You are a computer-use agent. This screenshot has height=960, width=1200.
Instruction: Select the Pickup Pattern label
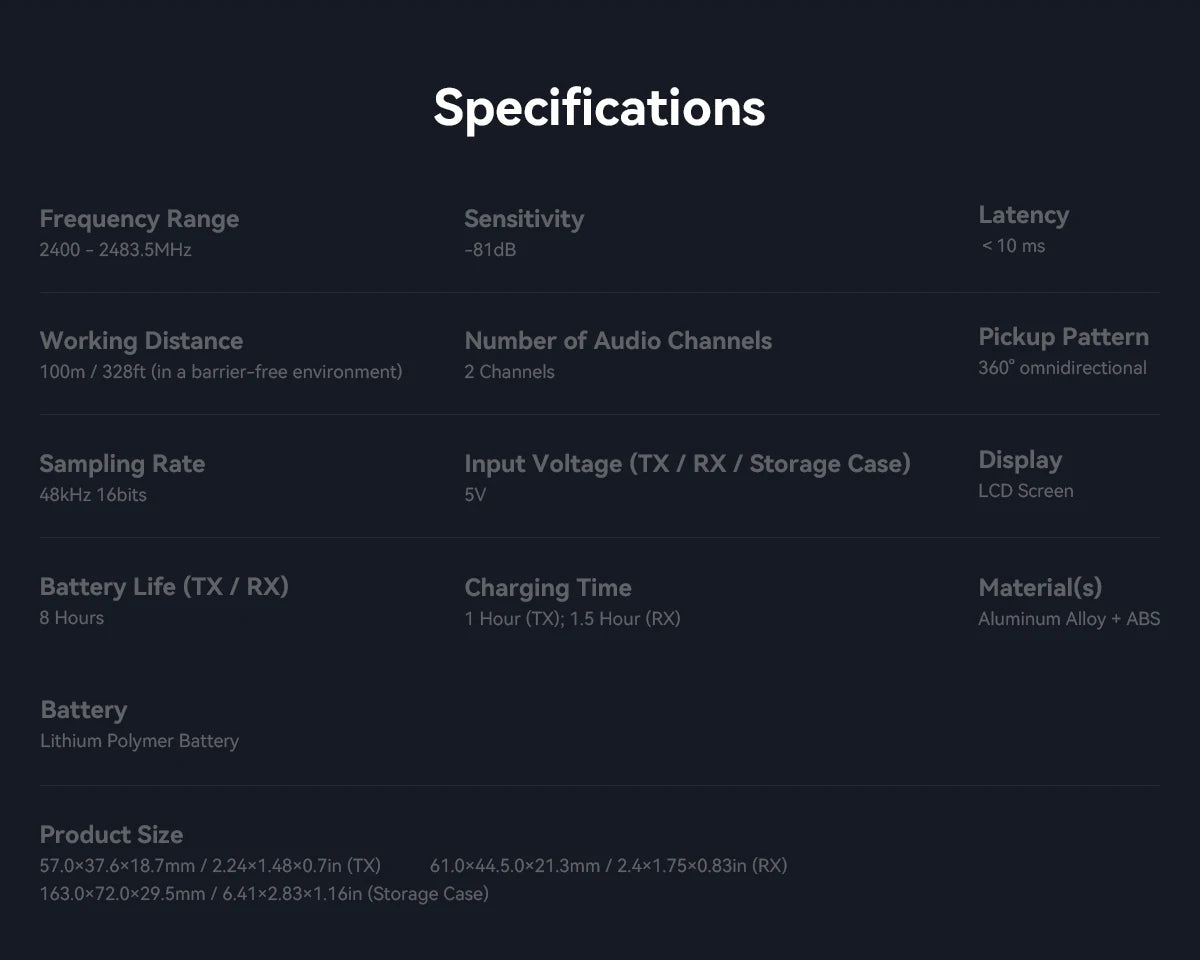1063,337
